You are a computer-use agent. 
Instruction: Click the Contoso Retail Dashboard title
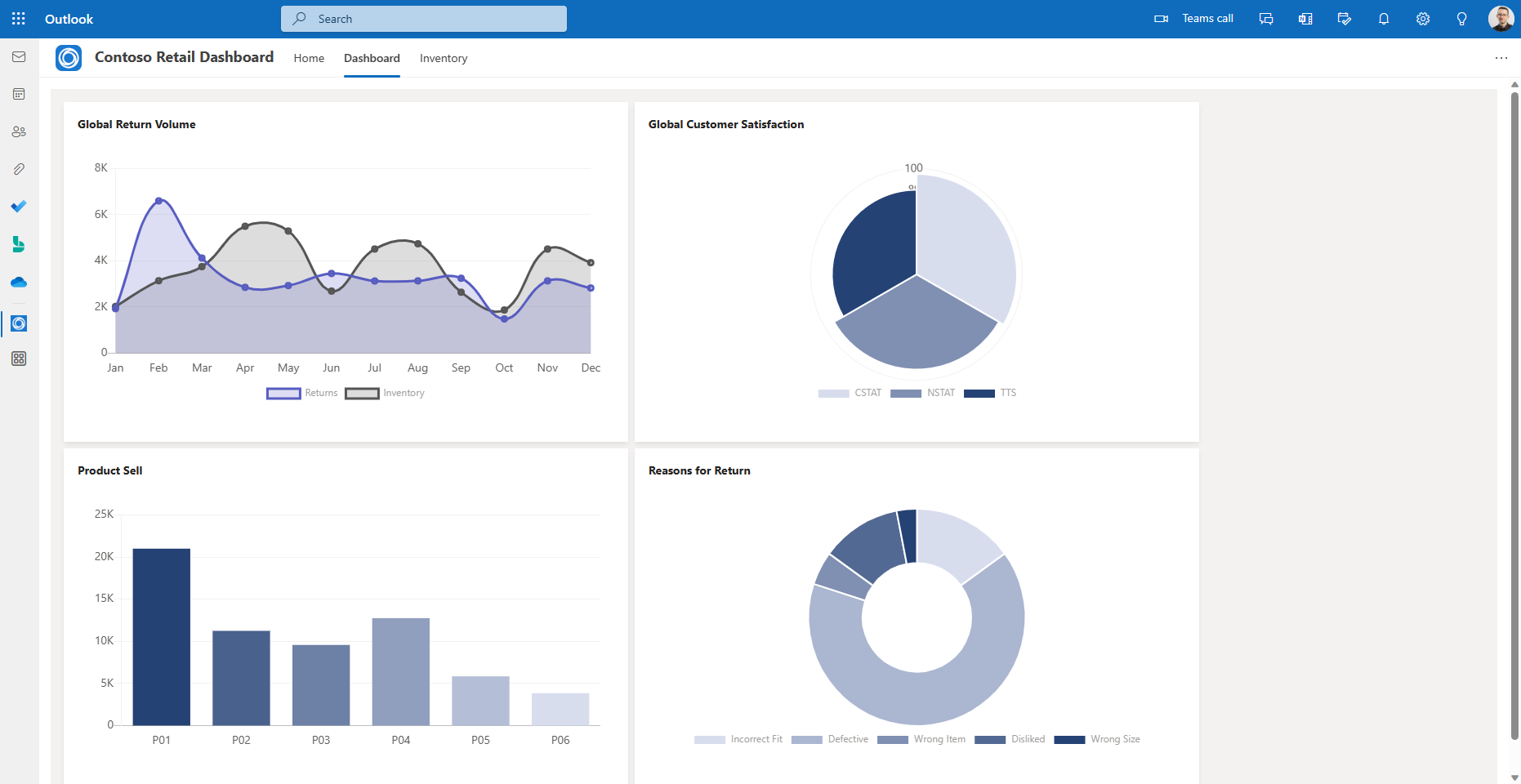(x=184, y=57)
